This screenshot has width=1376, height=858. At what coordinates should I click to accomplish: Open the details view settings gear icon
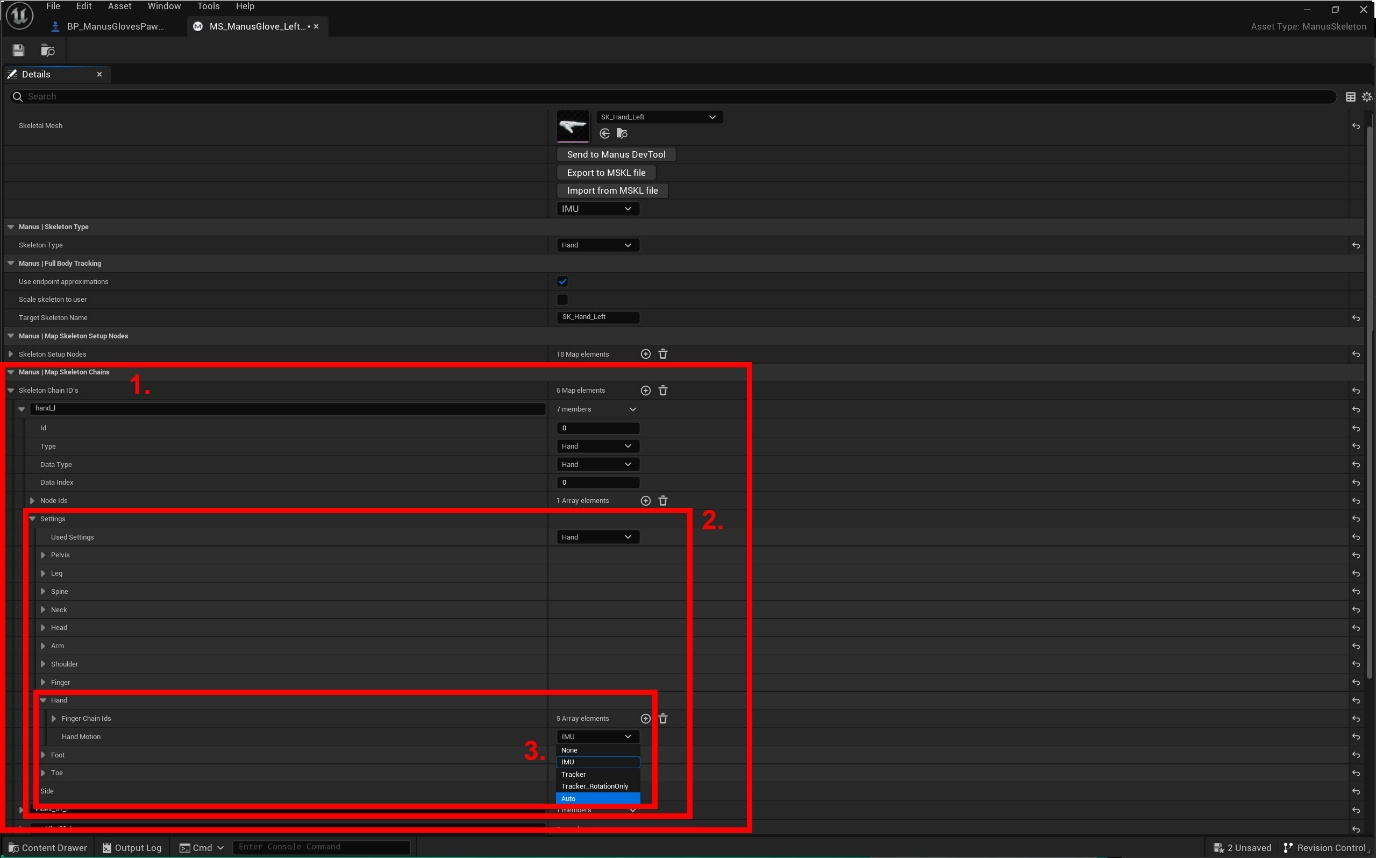[x=1366, y=97]
